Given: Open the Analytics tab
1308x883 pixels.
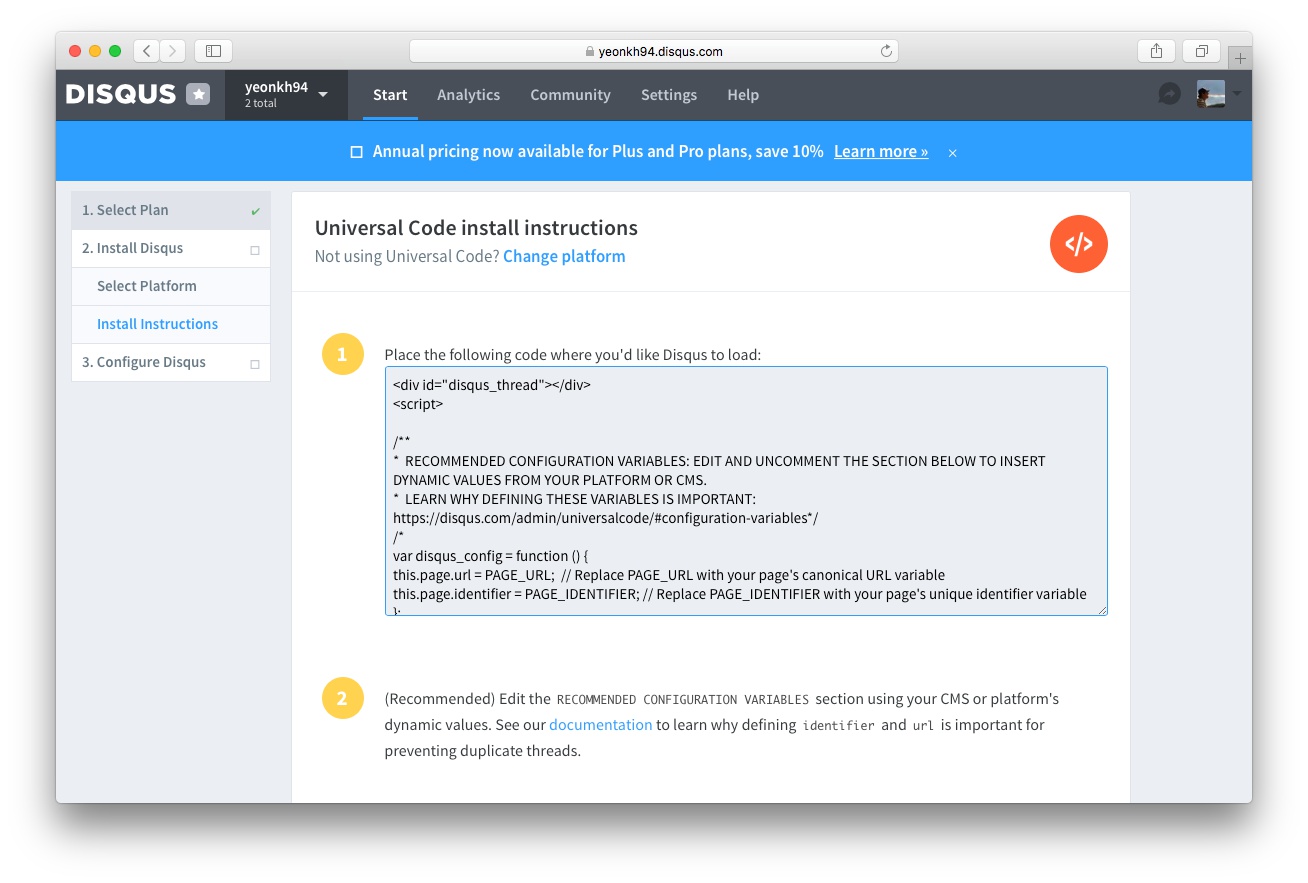Looking at the screenshot, I should point(468,95).
